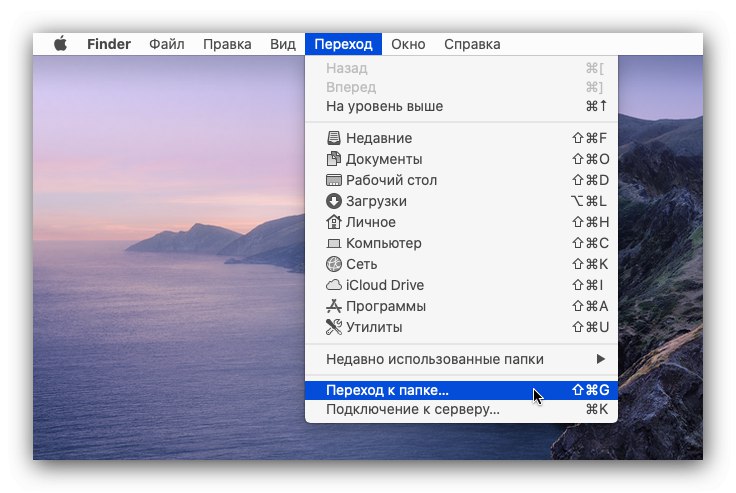Go to Рабочий стол
This screenshot has width=736, height=493.
click(x=461, y=180)
